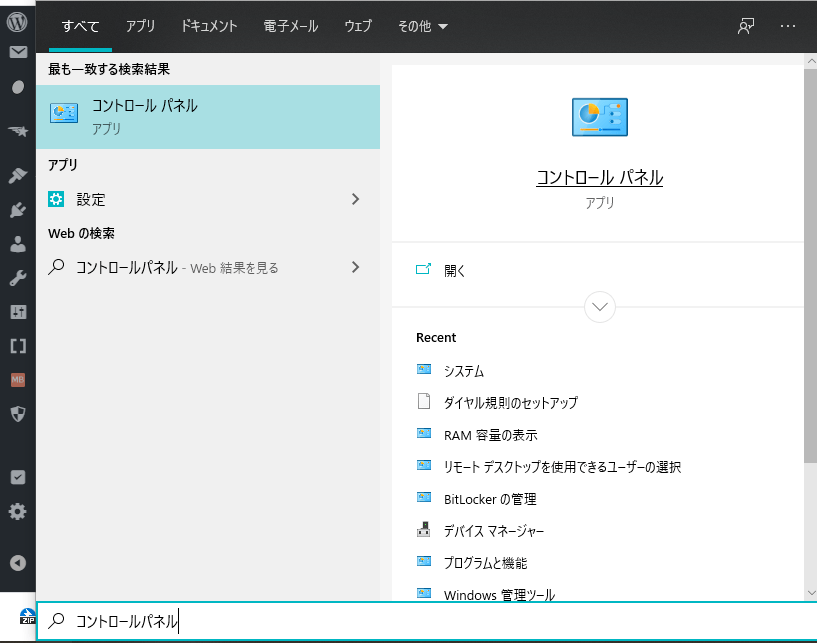Click the sliders settings icon in sidebar
The image size is (817, 643).
point(18,312)
